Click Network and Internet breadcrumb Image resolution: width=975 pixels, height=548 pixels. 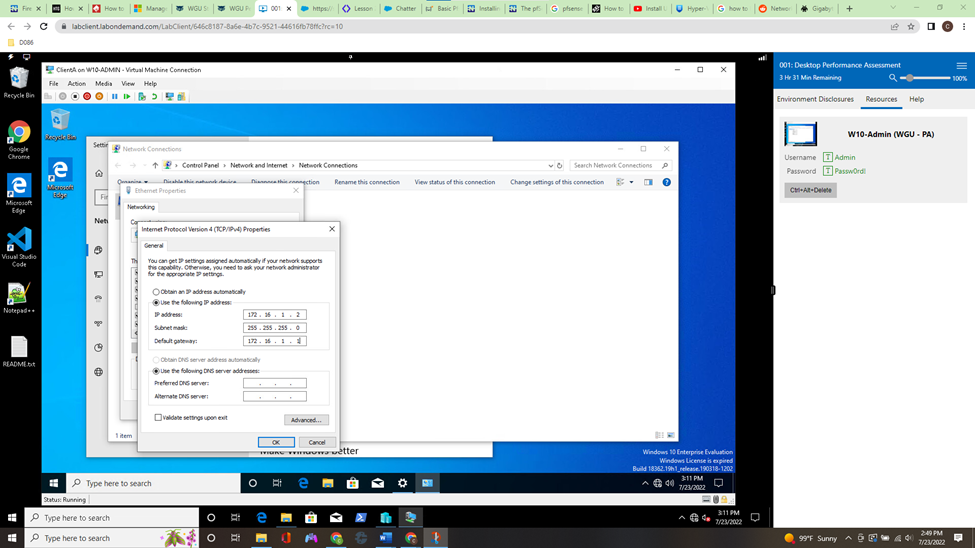click(259, 165)
